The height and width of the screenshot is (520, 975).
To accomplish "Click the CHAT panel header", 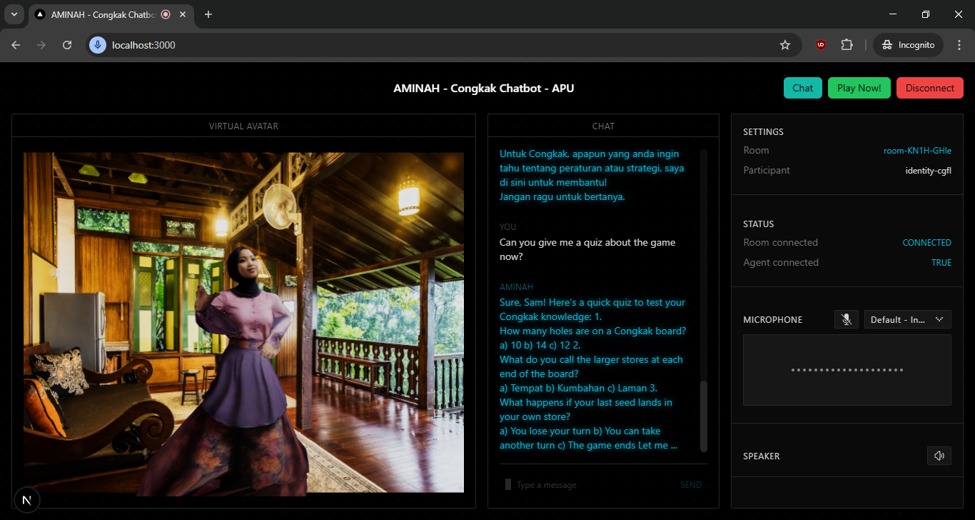I will (x=603, y=126).
